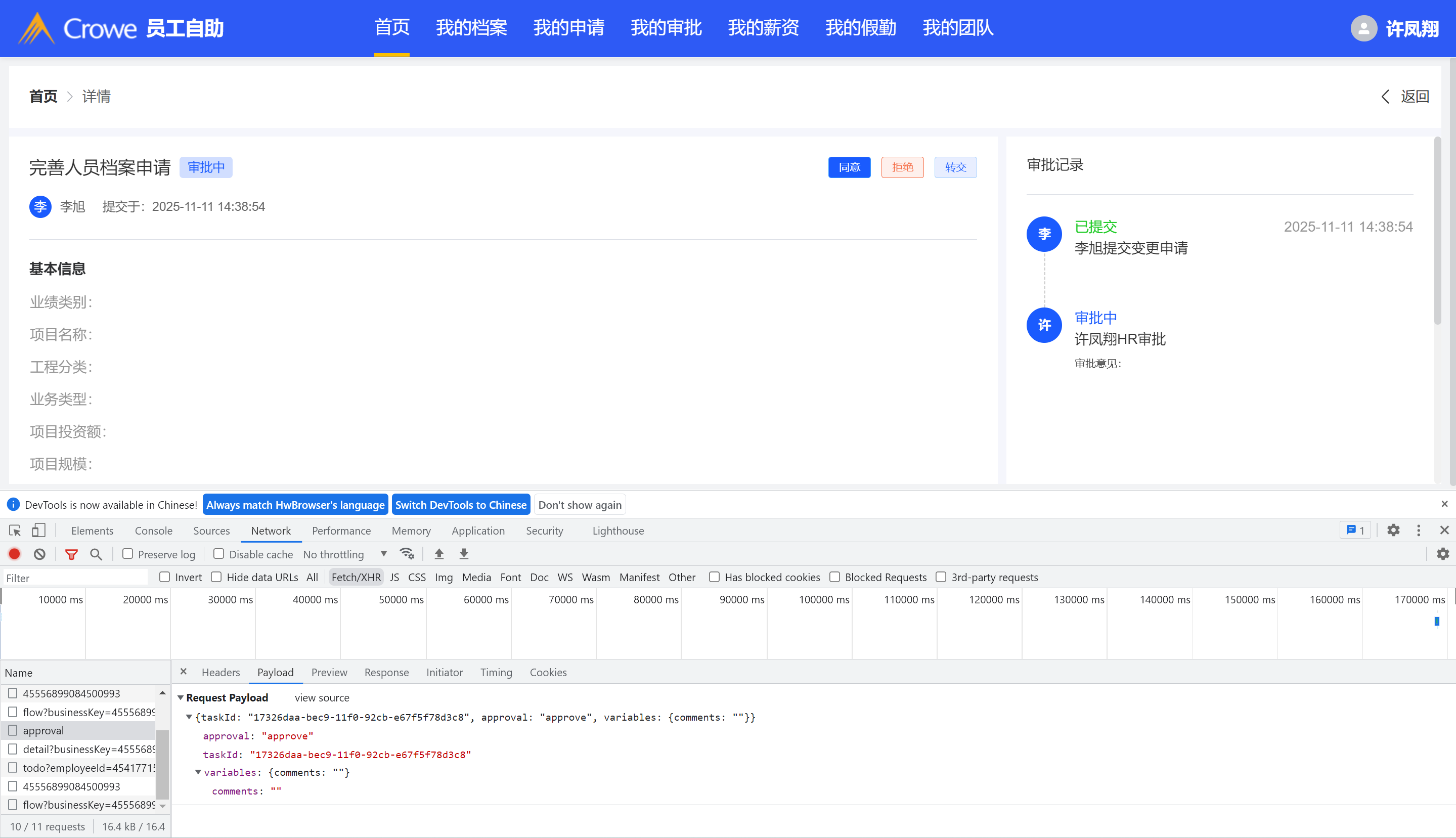1456x838 pixels.
Task: Stop recording network log red button
Action: tap(14, 554)
